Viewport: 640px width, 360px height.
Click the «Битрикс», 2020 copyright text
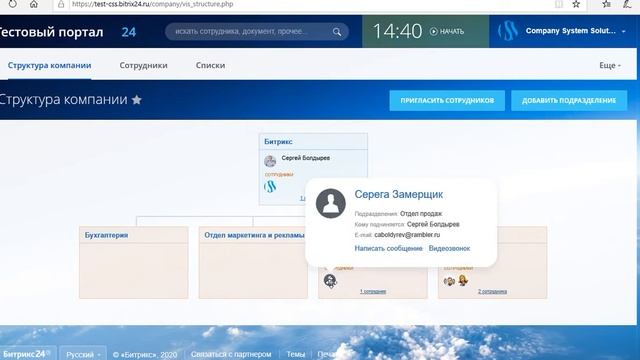tap(145, 354)
